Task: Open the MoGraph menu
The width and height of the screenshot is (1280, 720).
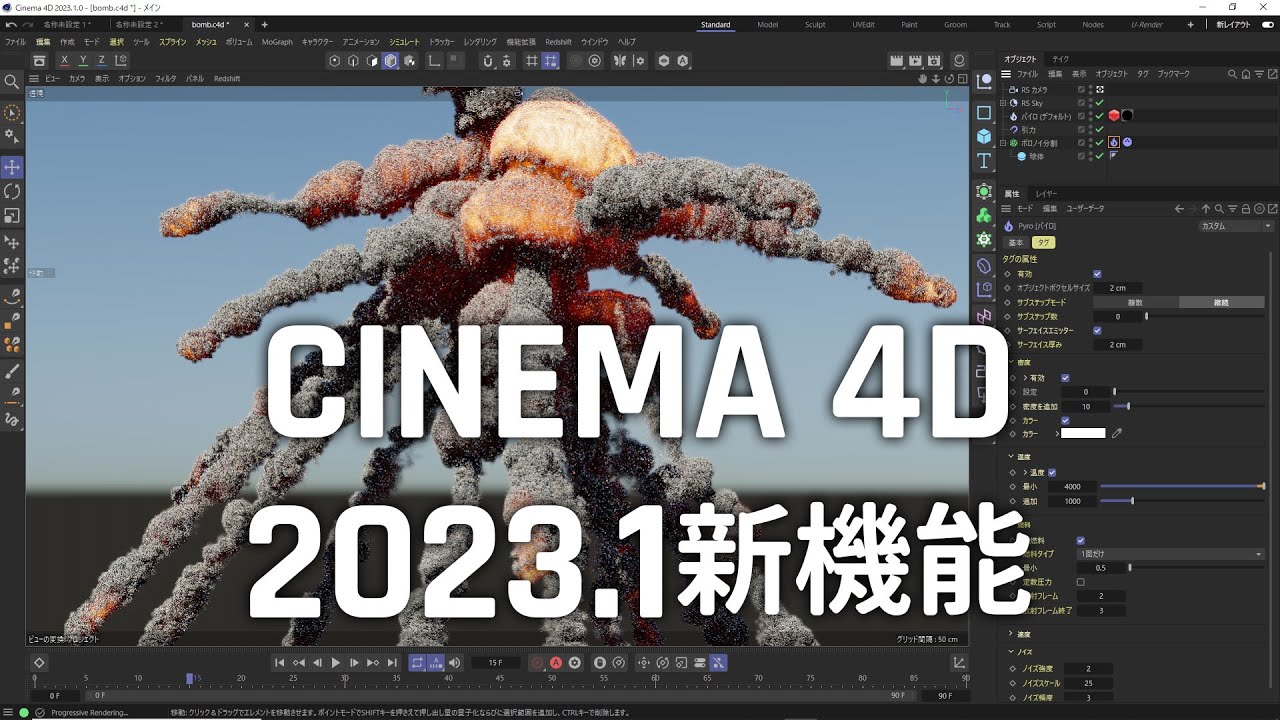Action: [x=277, y=42]
